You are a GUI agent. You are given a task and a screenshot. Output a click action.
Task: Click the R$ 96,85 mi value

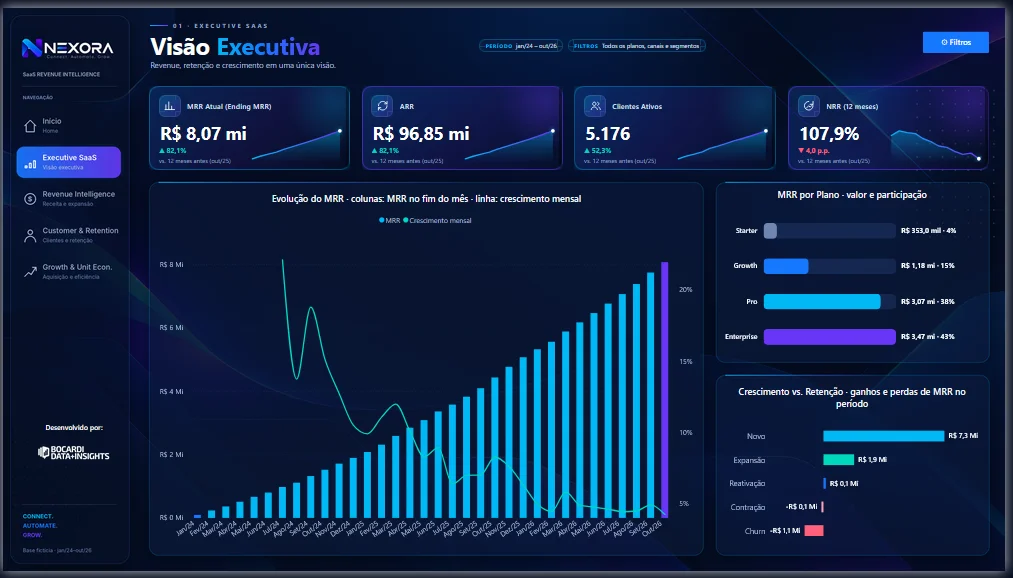point(421,134)
